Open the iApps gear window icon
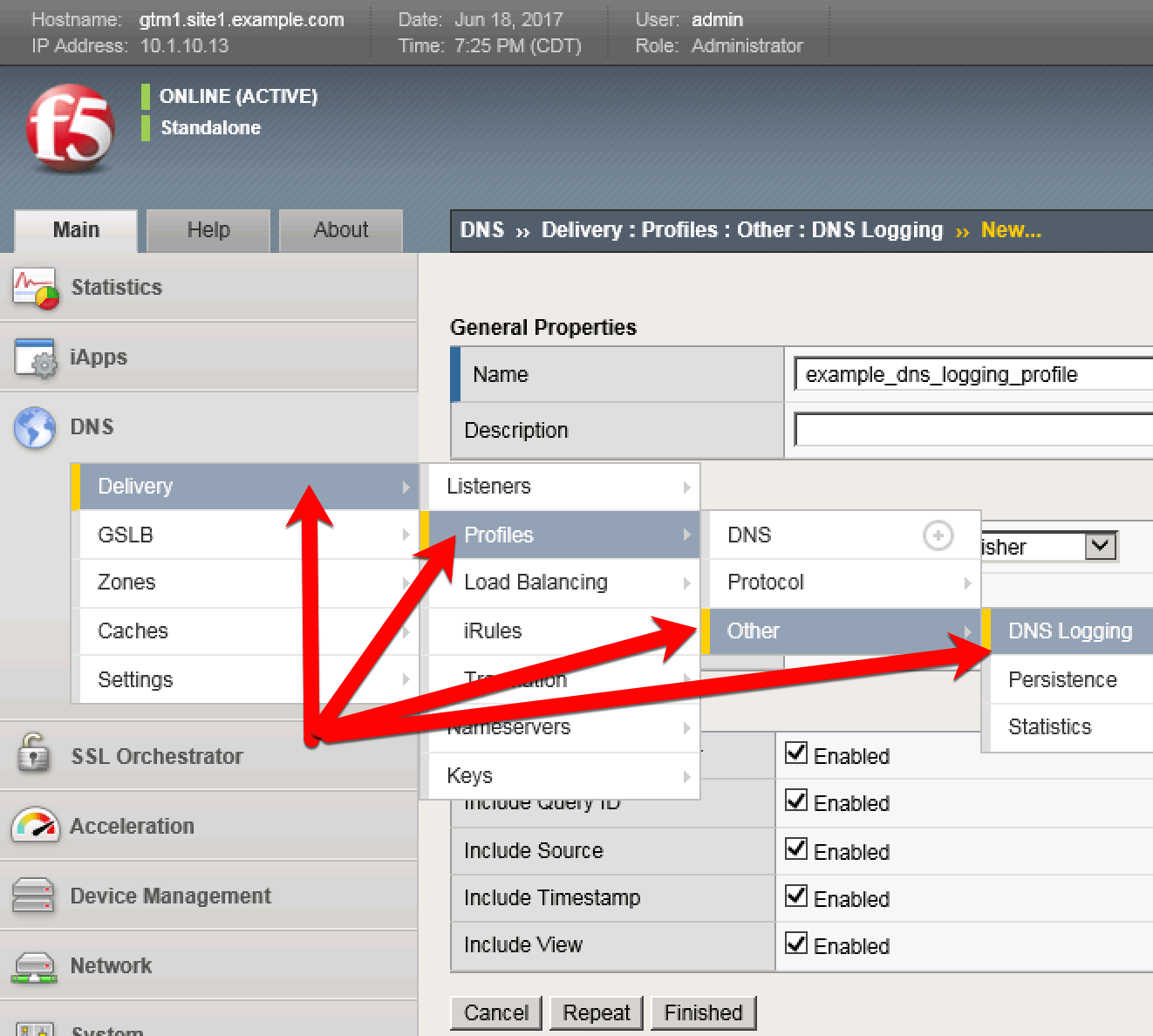 pos(36,358)
